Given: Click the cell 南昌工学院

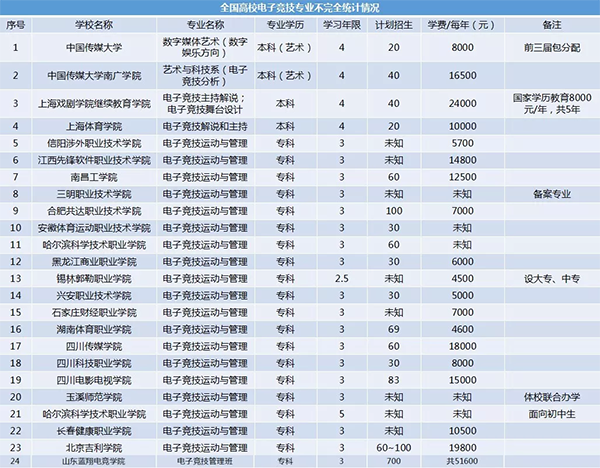Looking at the screenshot, I should (94, 177).
